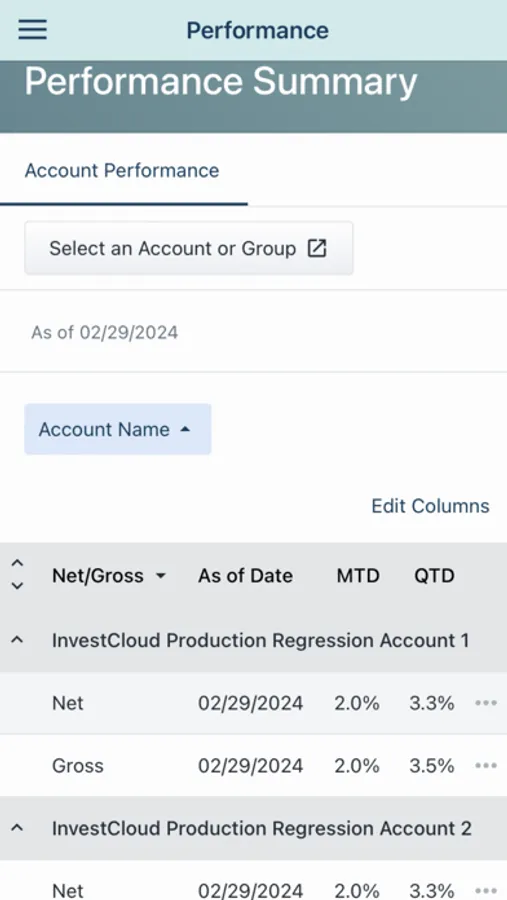Image resolution: width=507 pixels, height=900 pixels.
Task: Select the Net row under Account 1
Action: point(253,703)
